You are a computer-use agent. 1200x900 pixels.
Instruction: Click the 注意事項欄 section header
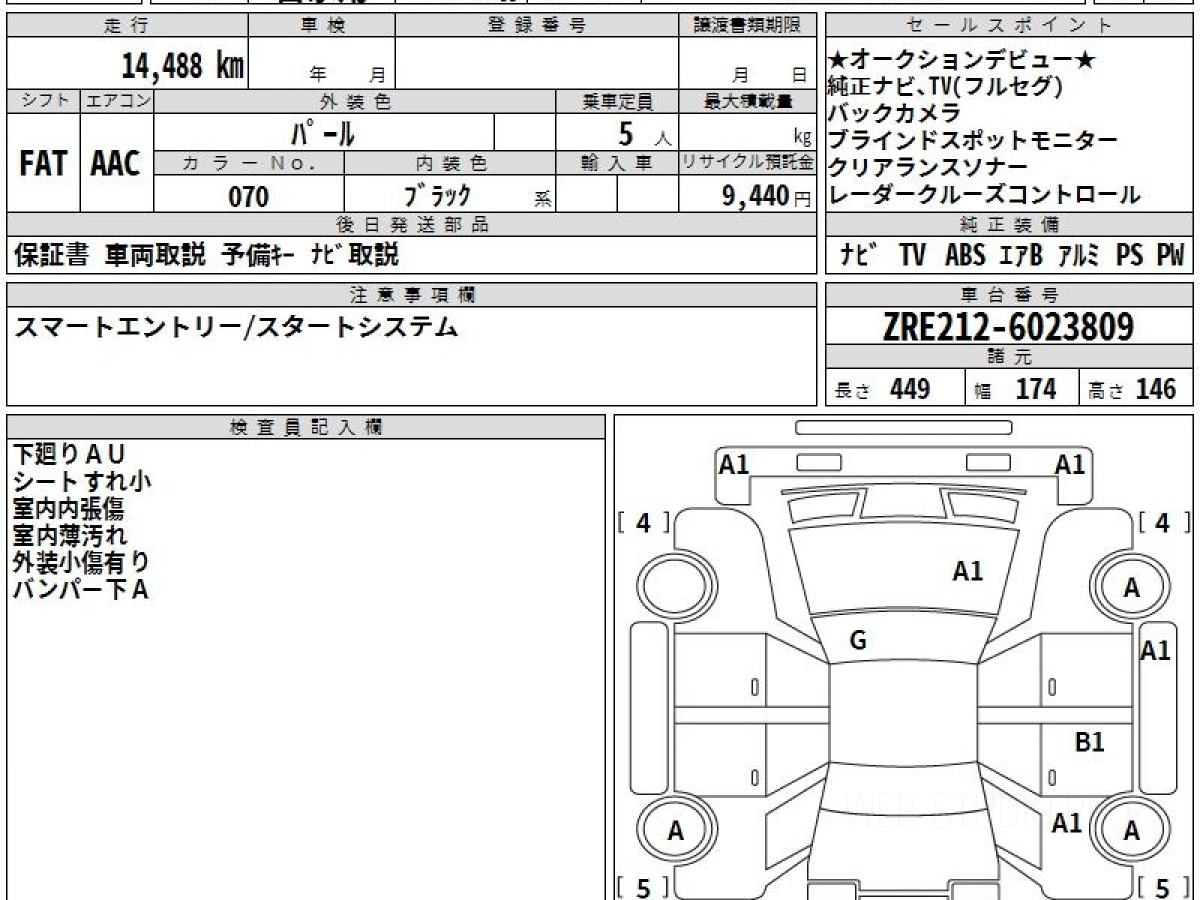(412, 295)
